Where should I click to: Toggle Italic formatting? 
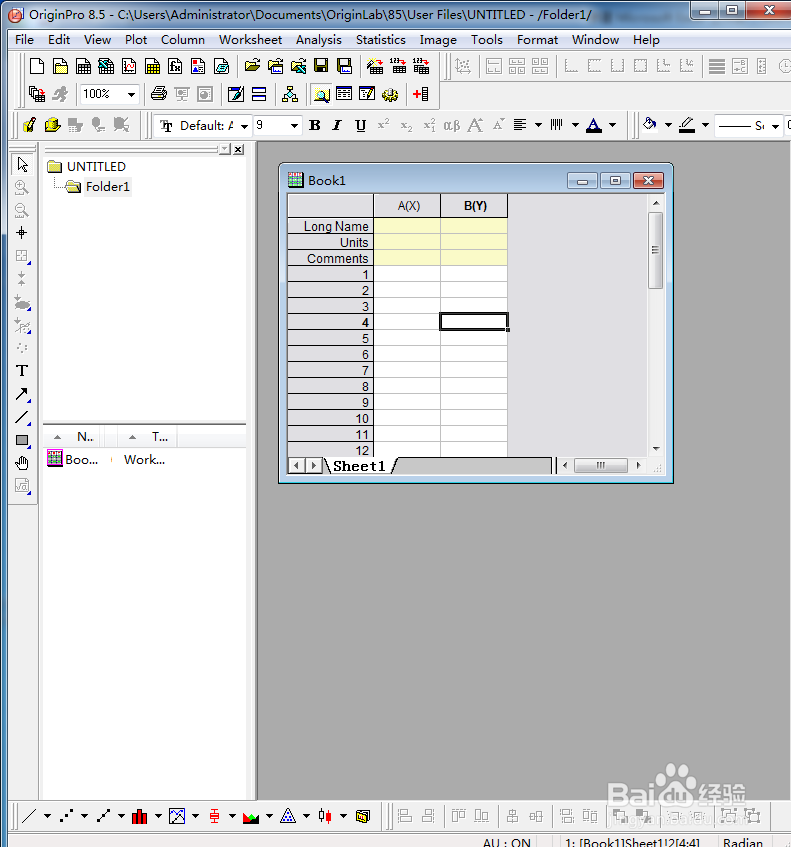337,125
